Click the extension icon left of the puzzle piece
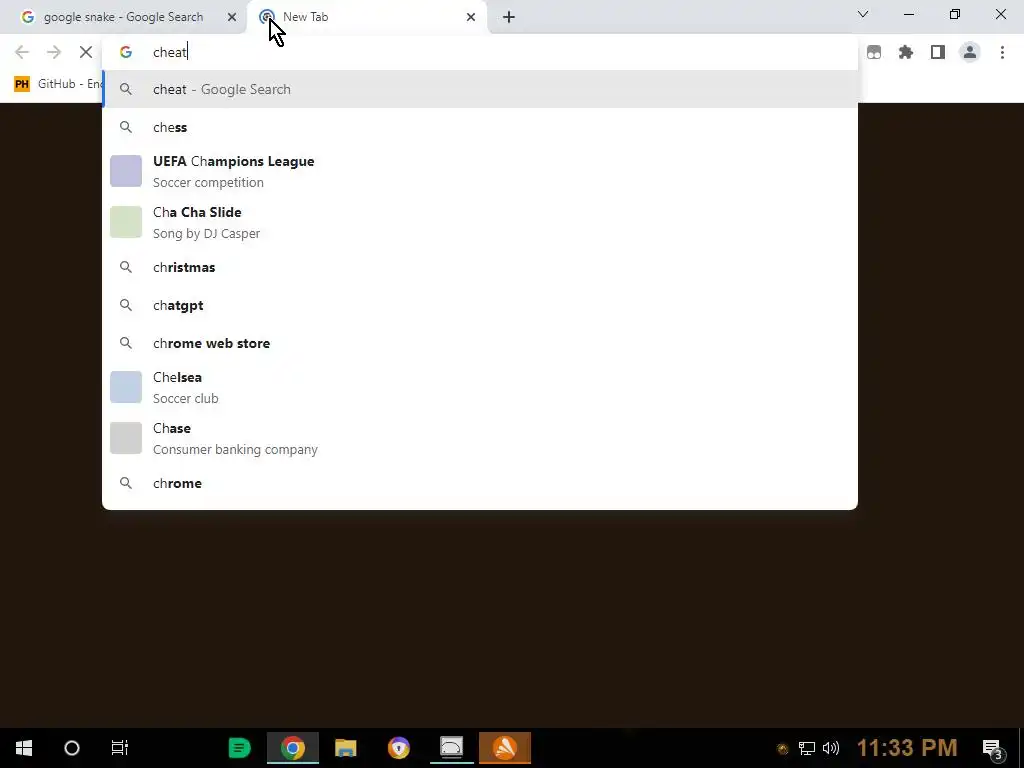Screen dimensions: 1024x768 pyautogui.click(x=874, y=52)
